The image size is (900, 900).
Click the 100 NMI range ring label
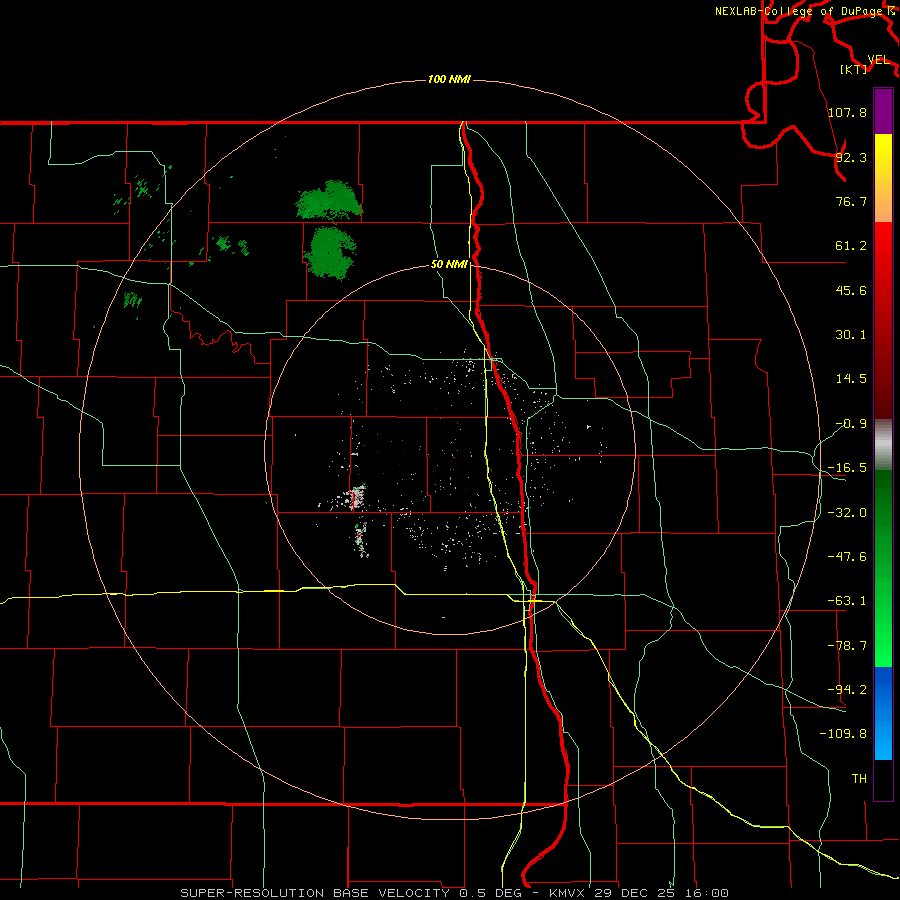(449, 80)
